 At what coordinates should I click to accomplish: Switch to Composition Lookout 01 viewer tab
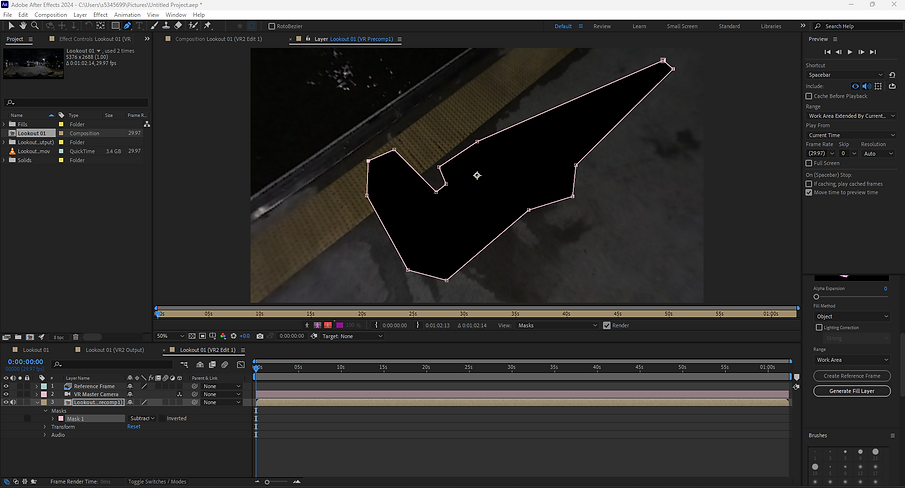(218, 39)
